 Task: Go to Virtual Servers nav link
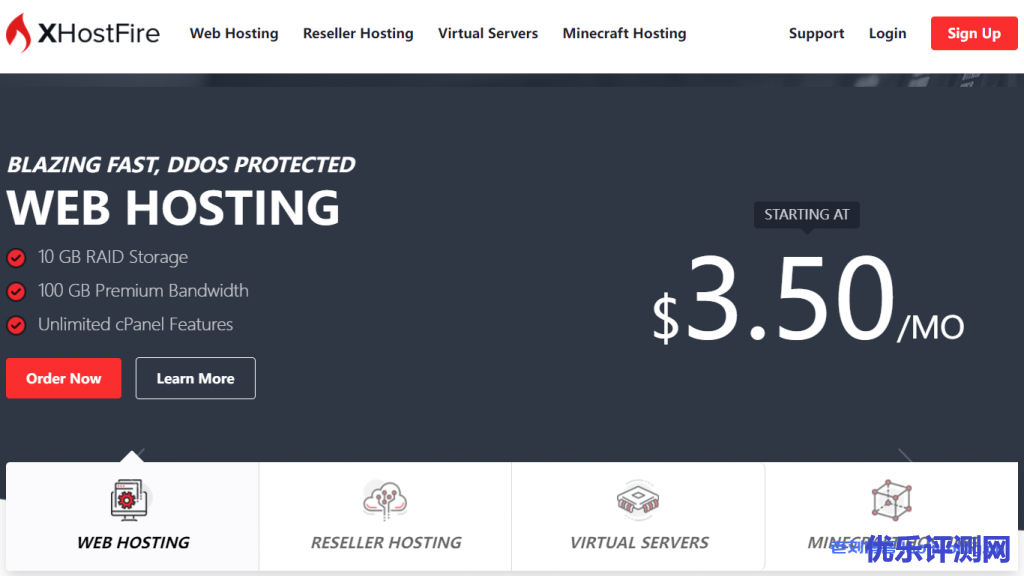click(x=488, y=33)
